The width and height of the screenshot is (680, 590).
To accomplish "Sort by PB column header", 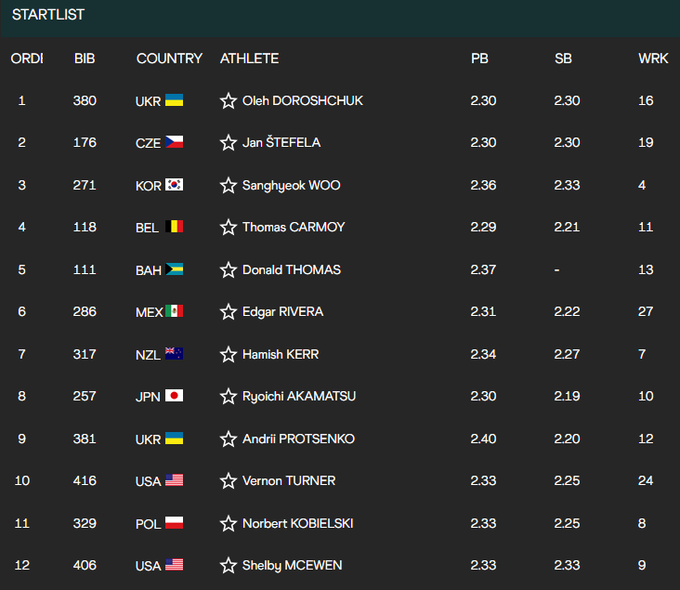I will click(x=480, y=58).
